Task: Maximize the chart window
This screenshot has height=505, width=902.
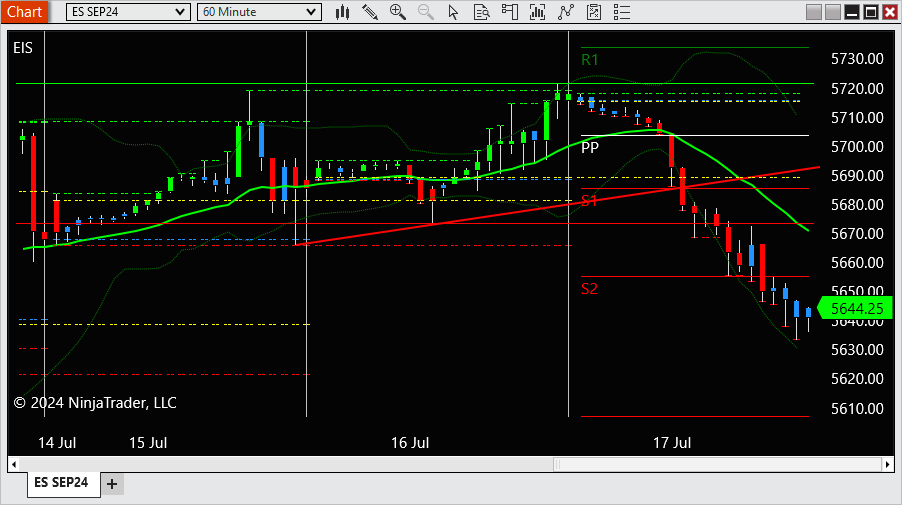Action: coord(871,12)
